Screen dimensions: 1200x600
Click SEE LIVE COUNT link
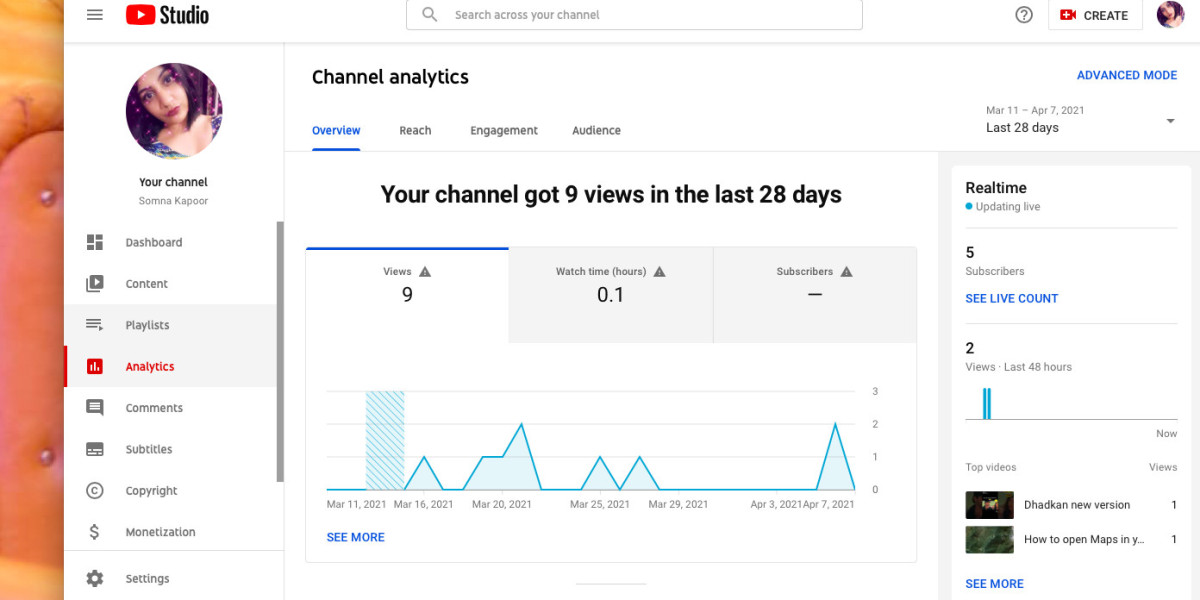click(1011, 298)
